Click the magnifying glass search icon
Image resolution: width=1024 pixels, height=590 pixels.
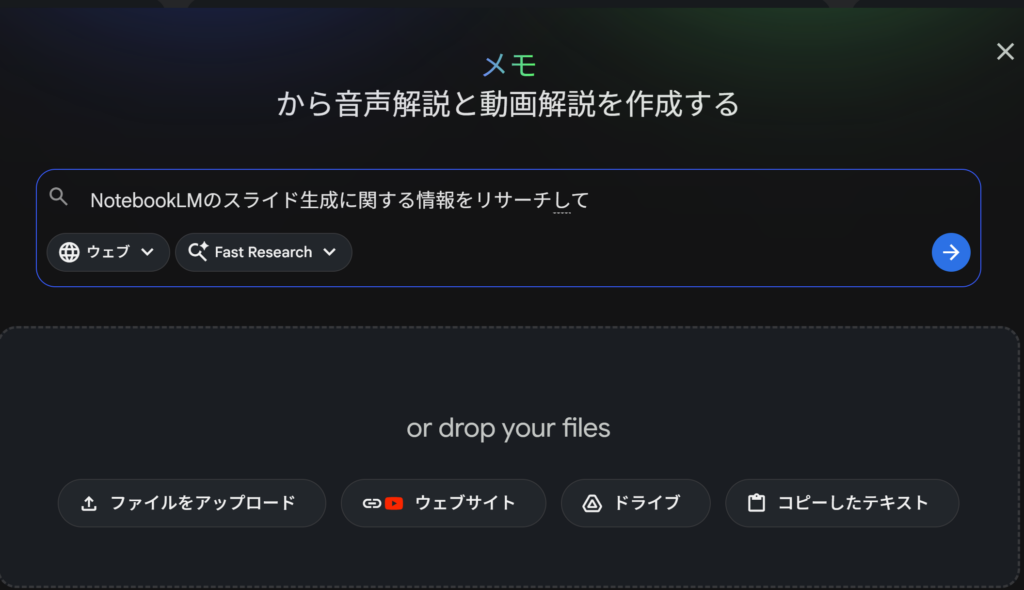coord(59,196)
